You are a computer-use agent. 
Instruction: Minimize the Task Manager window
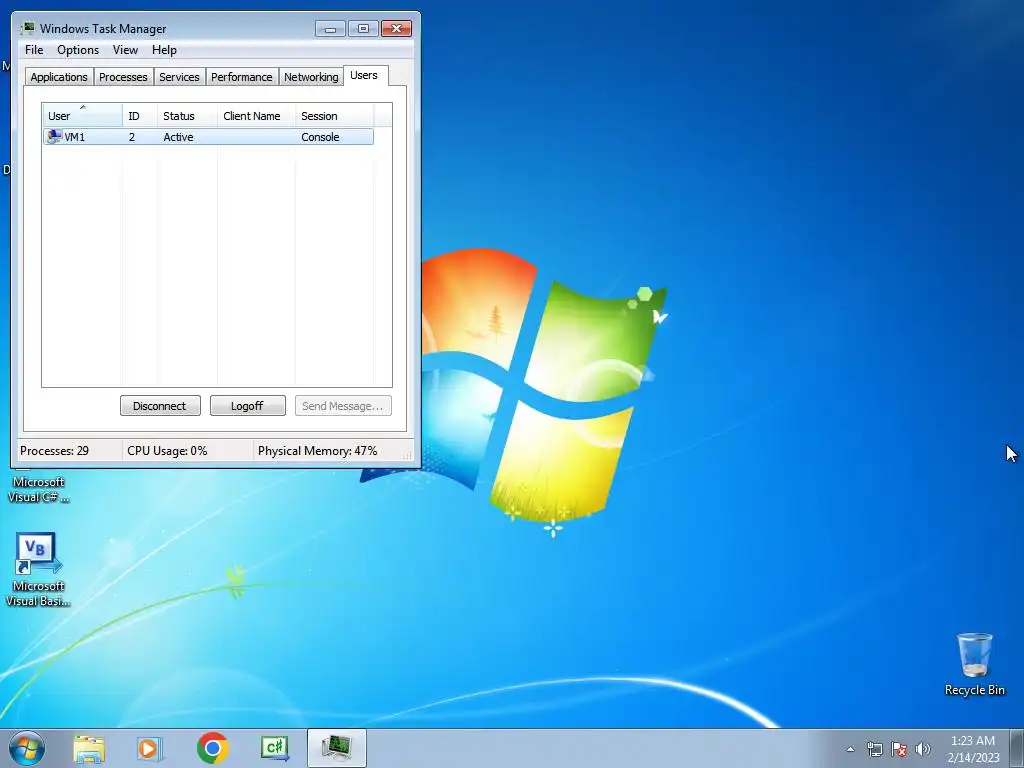click(x=330, y=29)
